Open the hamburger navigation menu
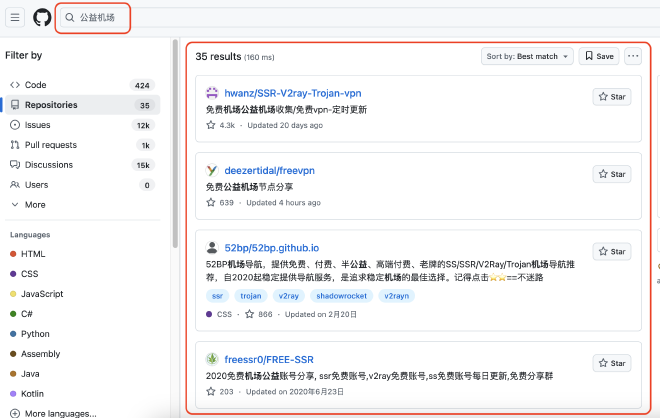 click(x=15, y=17)
